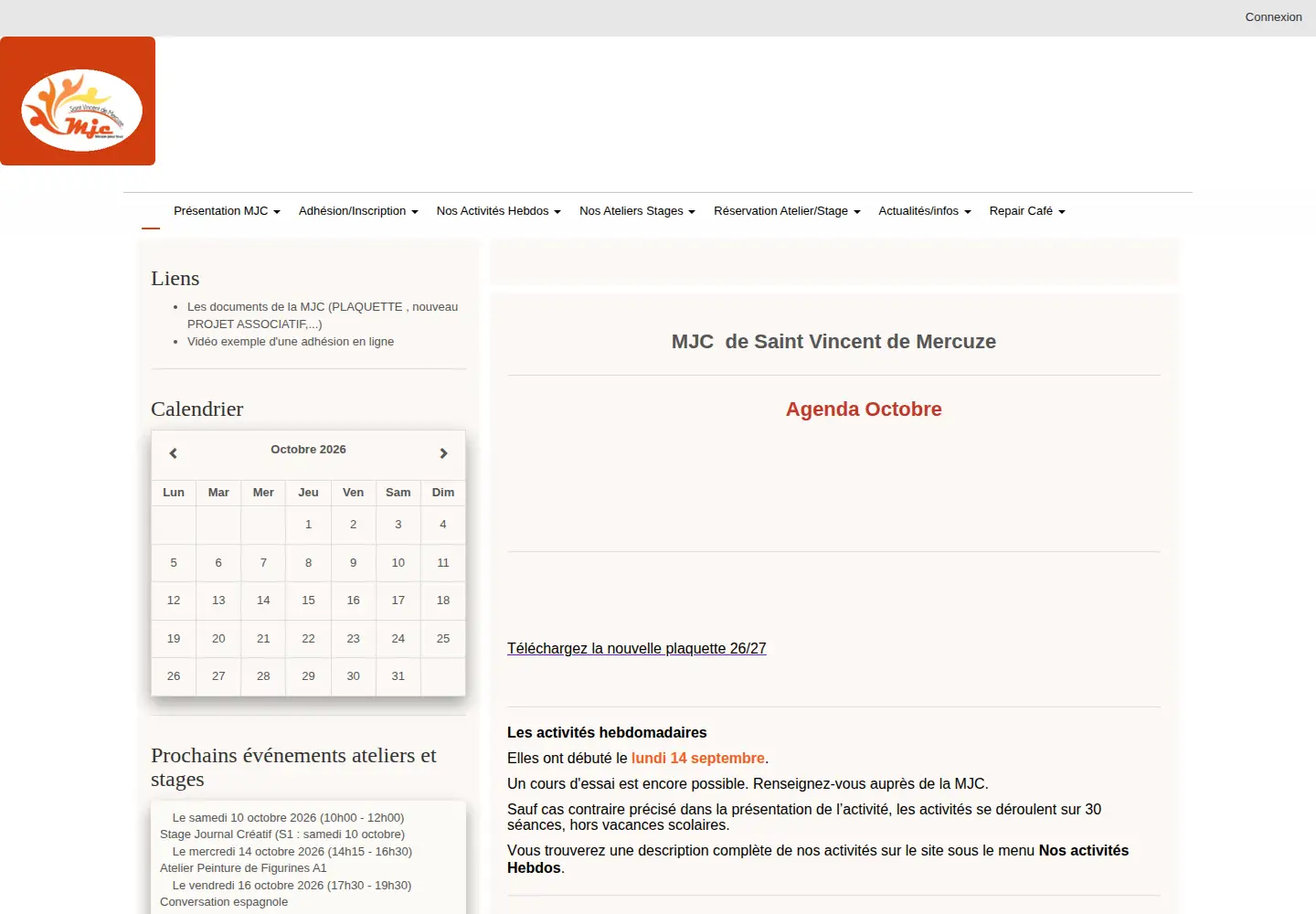This screenshot has height=914, width=1316.
Task: Select October 19 in the calendar
Action: coord(174,639)
